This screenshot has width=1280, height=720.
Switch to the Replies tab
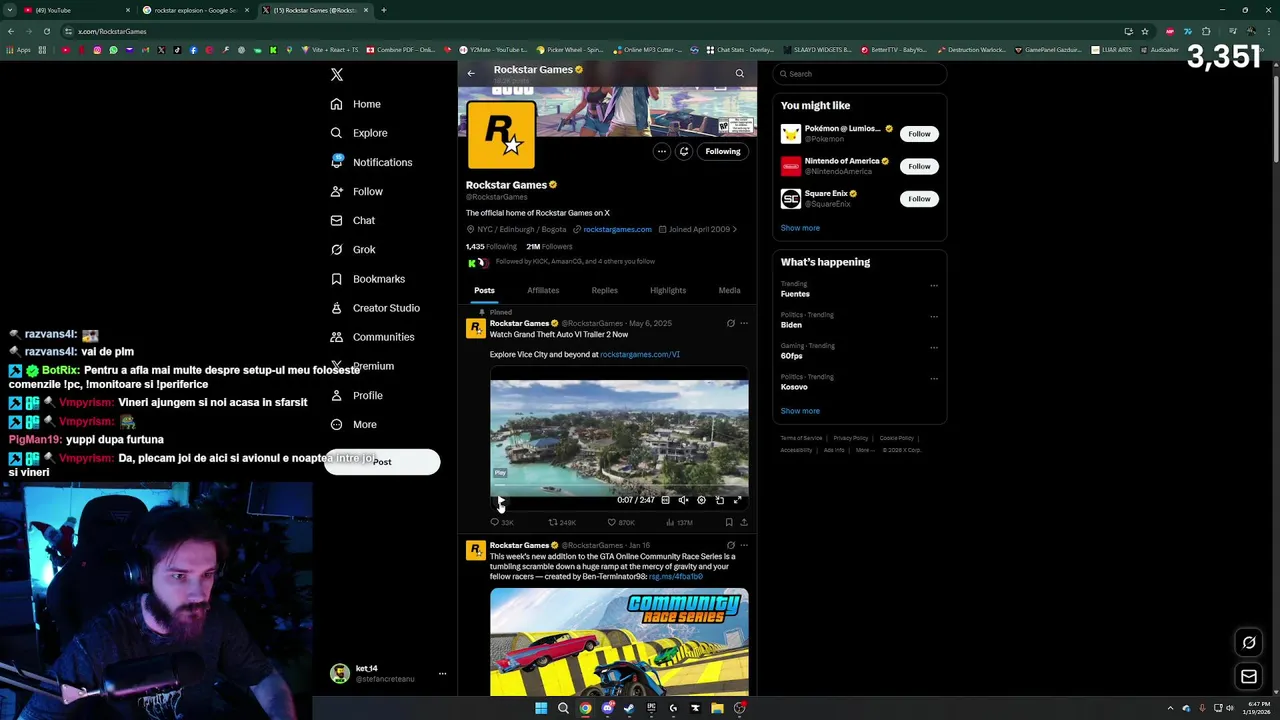click(x=604, y=290)
